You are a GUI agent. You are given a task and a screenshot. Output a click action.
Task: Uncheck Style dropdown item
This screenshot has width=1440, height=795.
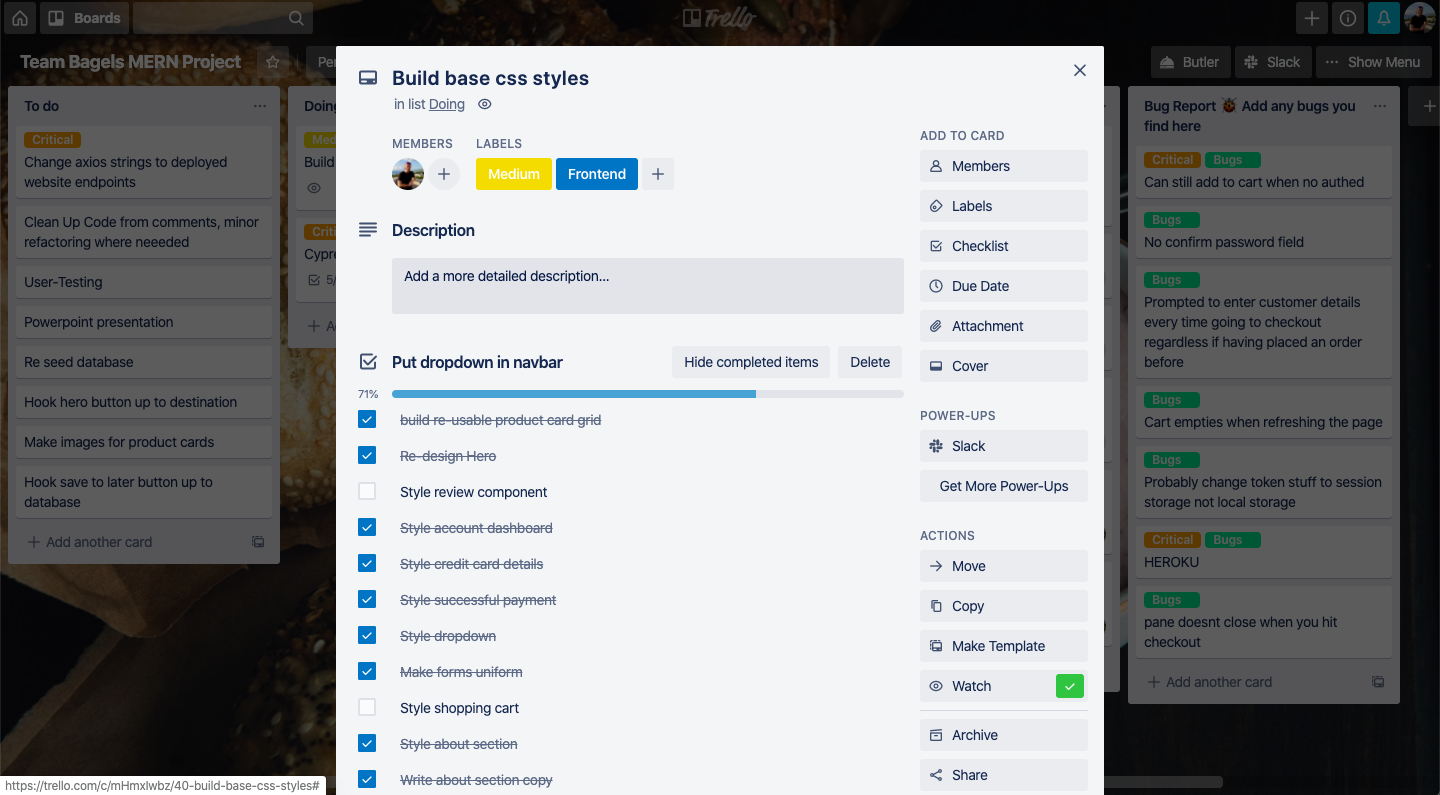[367, 635]
